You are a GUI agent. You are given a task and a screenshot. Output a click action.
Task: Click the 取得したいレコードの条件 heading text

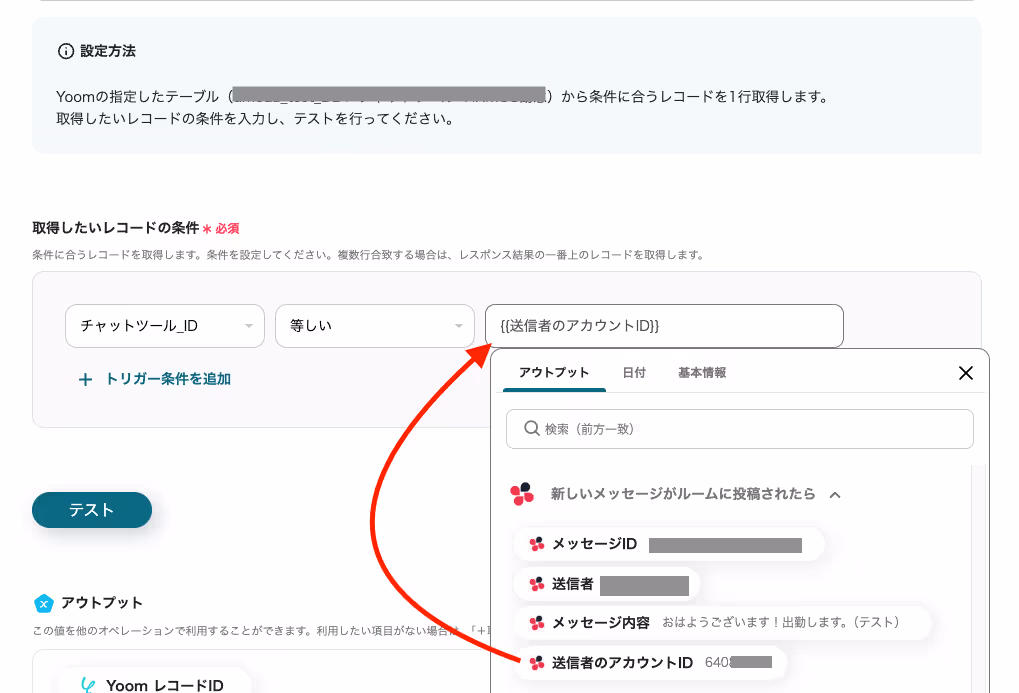(116, 228)
